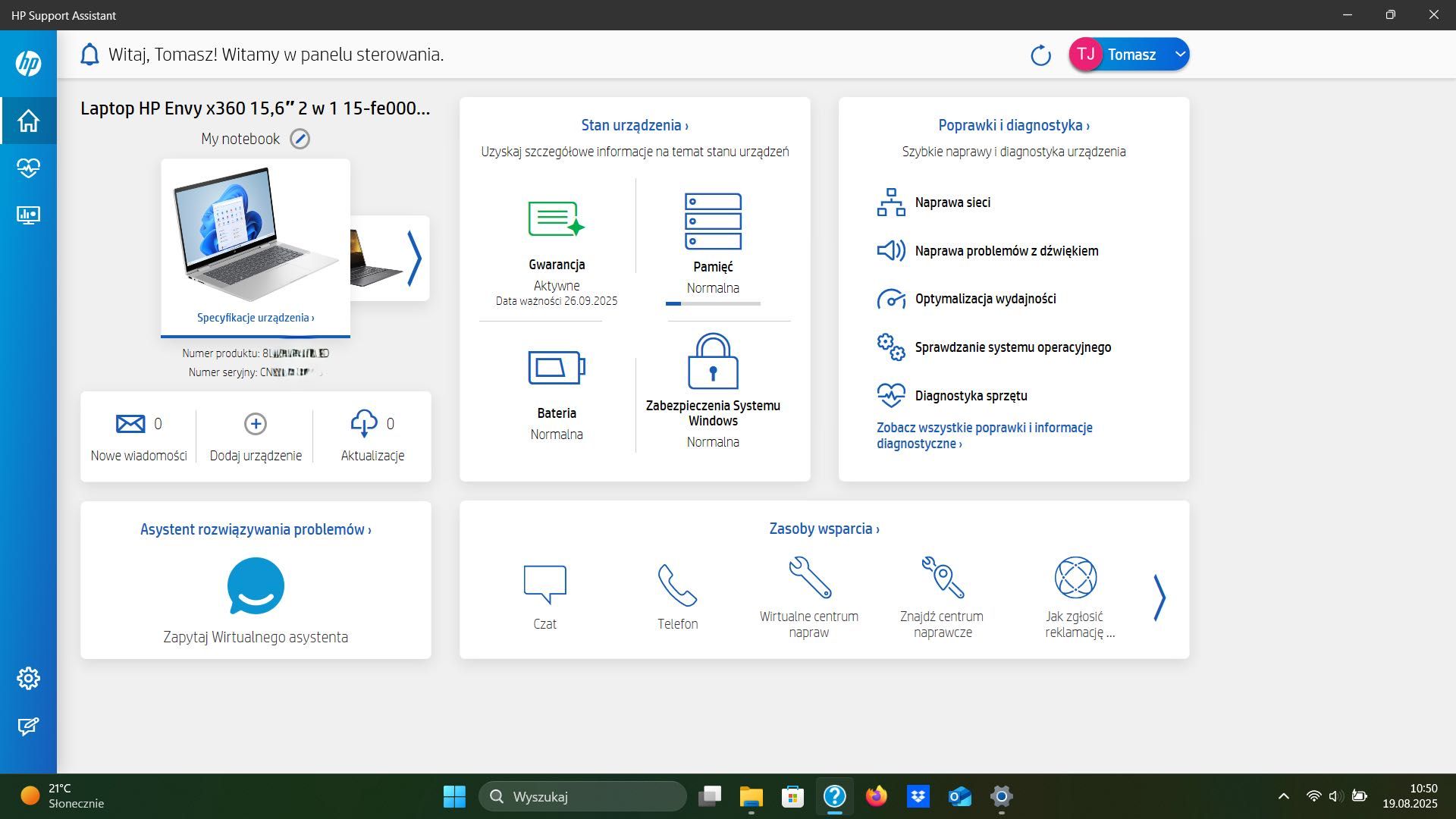Click the refresh icon near the profile

click(1040, 55)
